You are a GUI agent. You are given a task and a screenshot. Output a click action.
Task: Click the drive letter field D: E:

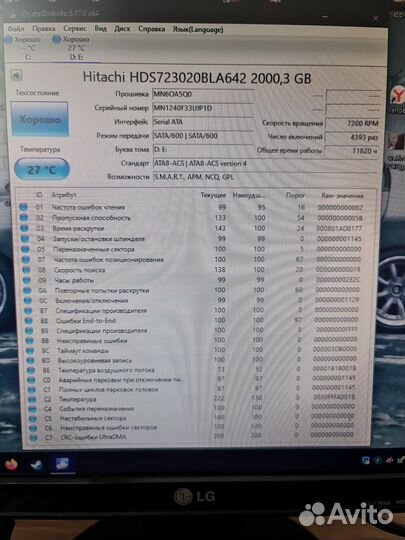(x=203, y=149)
